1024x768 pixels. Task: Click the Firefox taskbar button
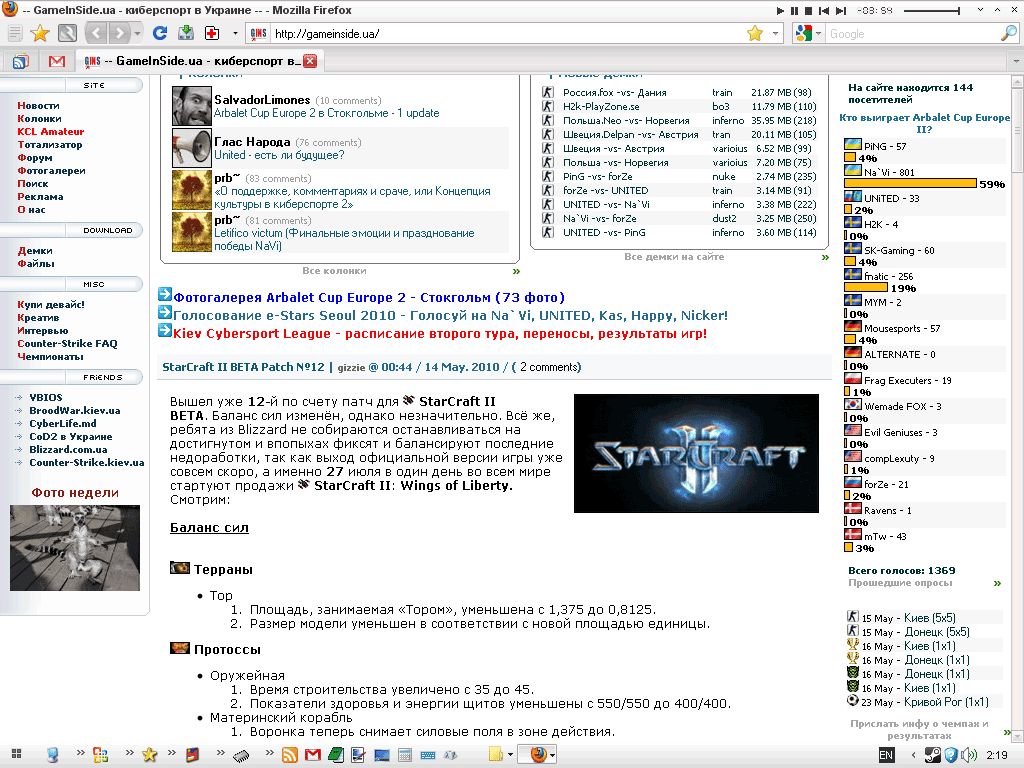pos(538,755)
